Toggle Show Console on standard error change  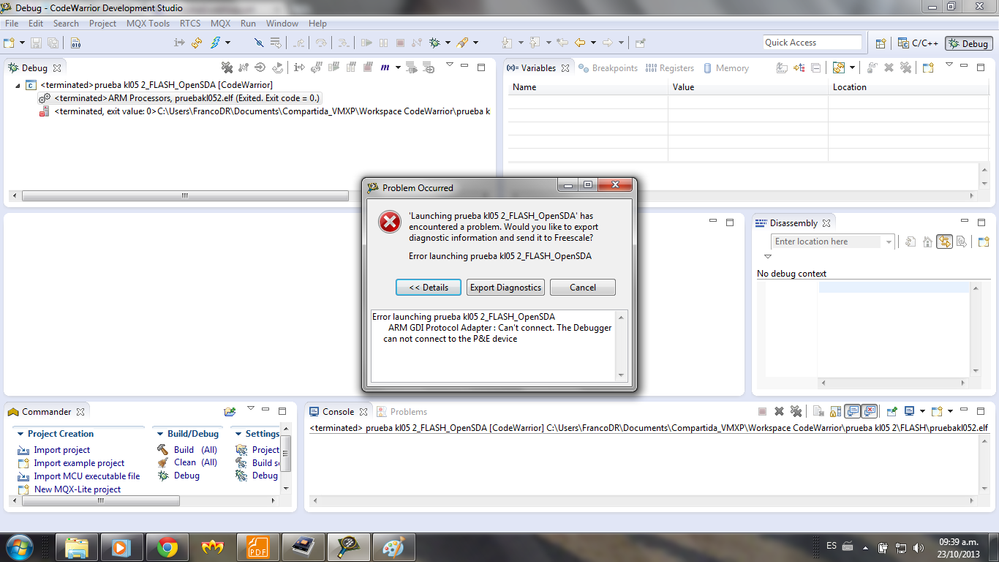coord(870,412)
